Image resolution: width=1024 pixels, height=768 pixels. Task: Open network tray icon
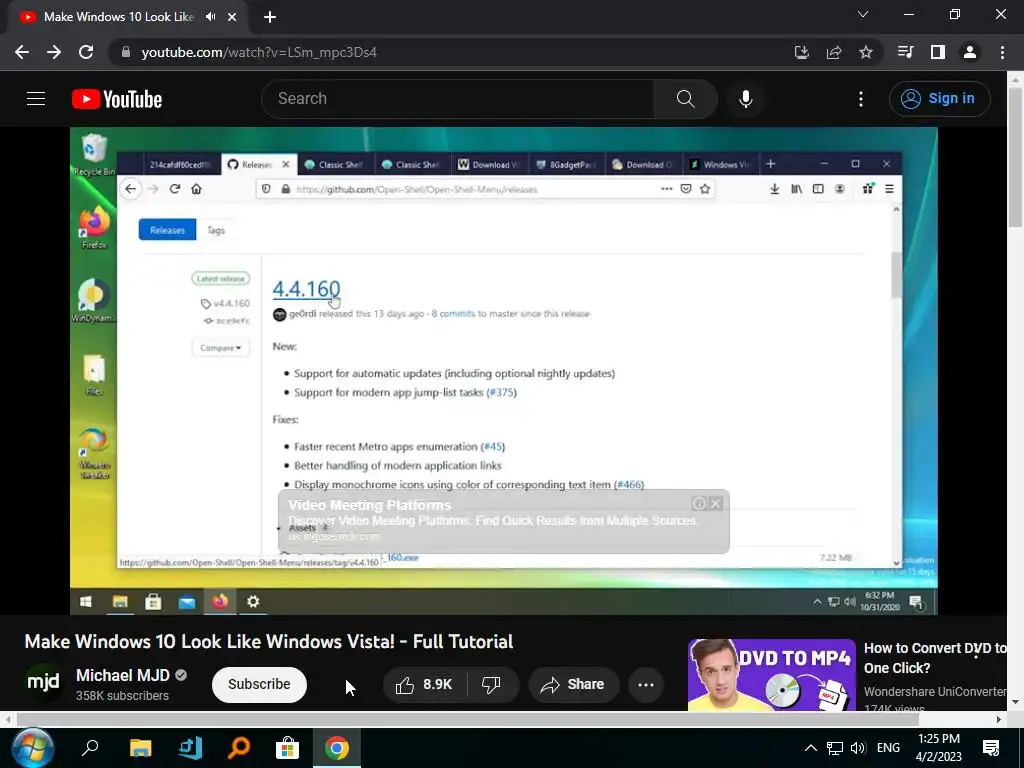click(x=835, y=748)
